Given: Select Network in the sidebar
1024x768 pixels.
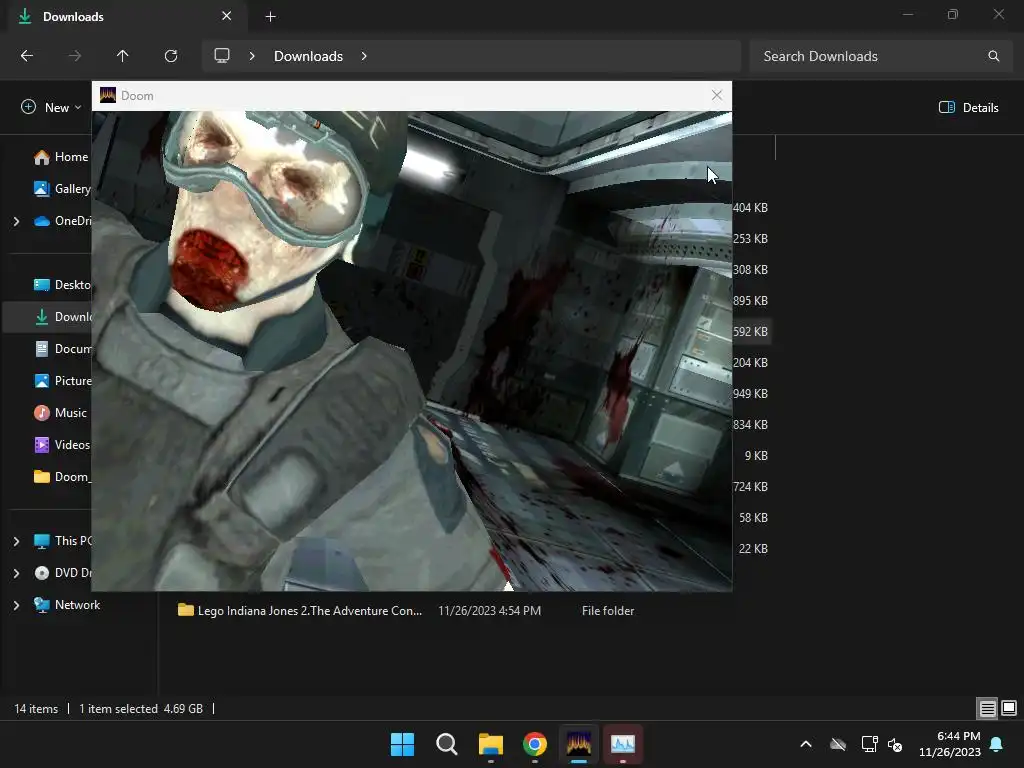Looking at the screenshot, I should (67, 605).
